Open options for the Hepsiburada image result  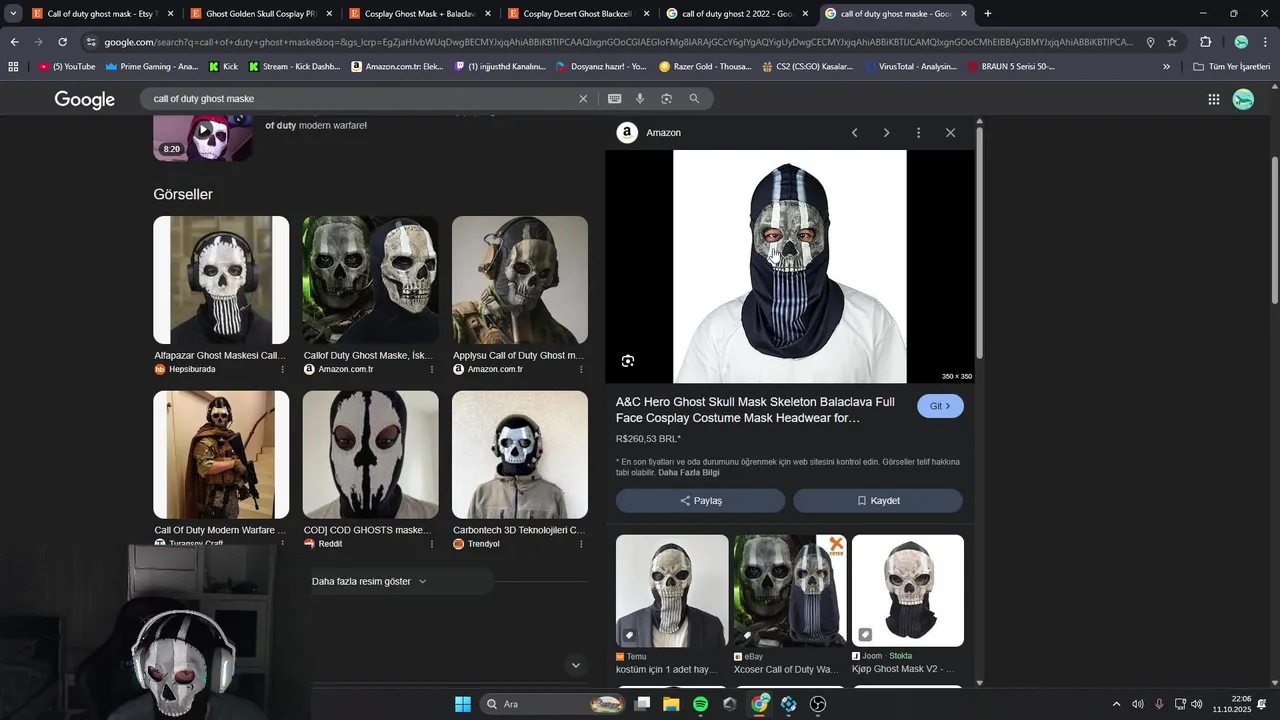coord(282,369)
